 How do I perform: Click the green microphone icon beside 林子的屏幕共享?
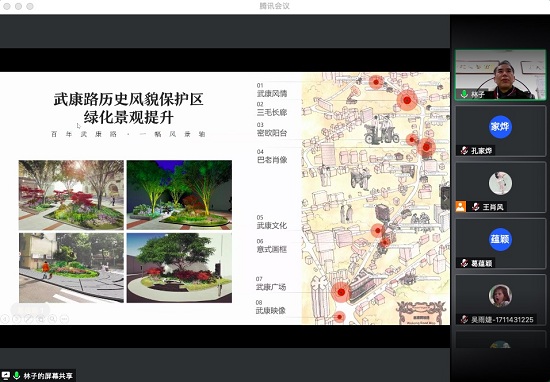[16, 375]
